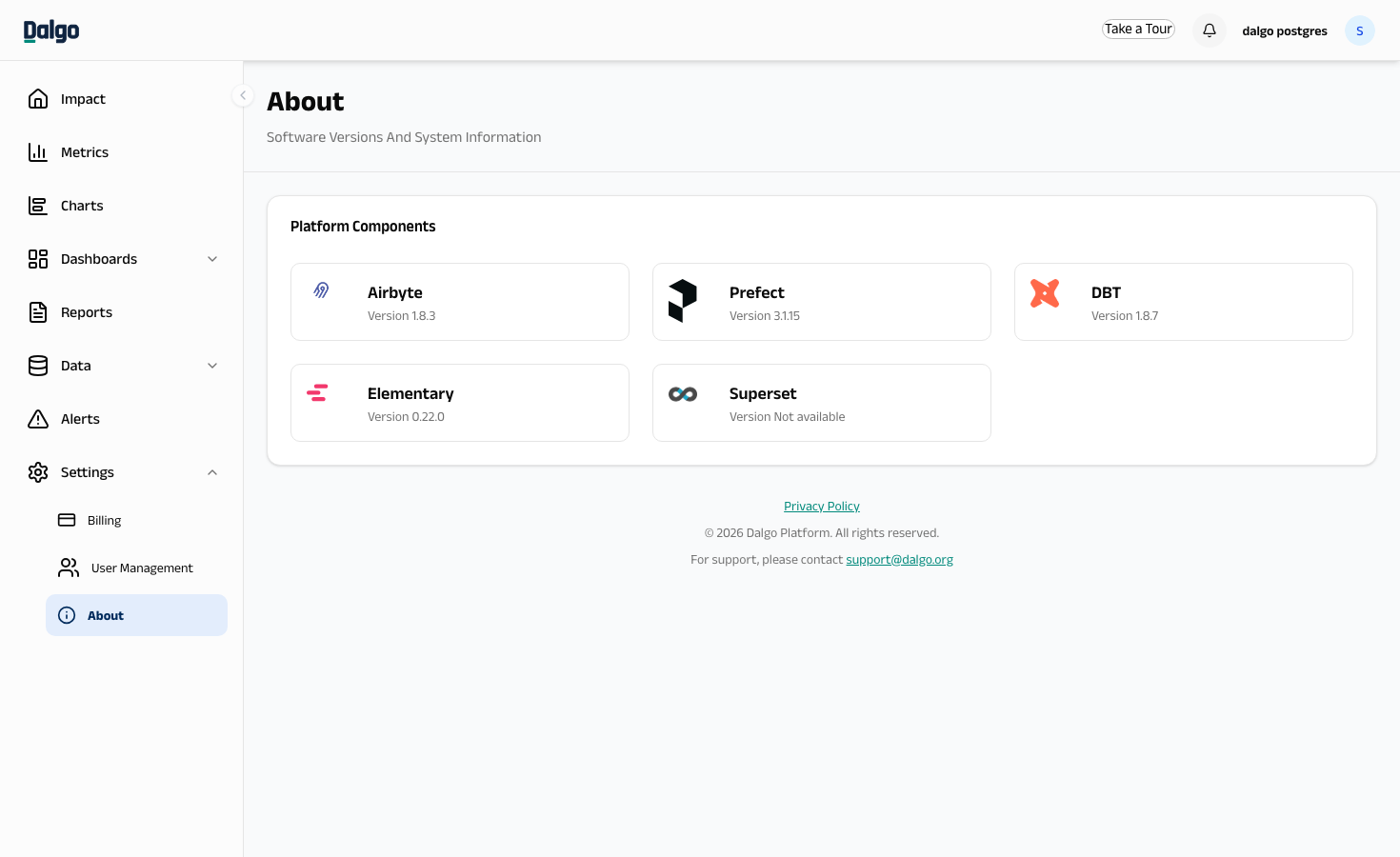Viewport: 1400px width, 857px height.
Task: Go to Alerts
Action: 122,419
